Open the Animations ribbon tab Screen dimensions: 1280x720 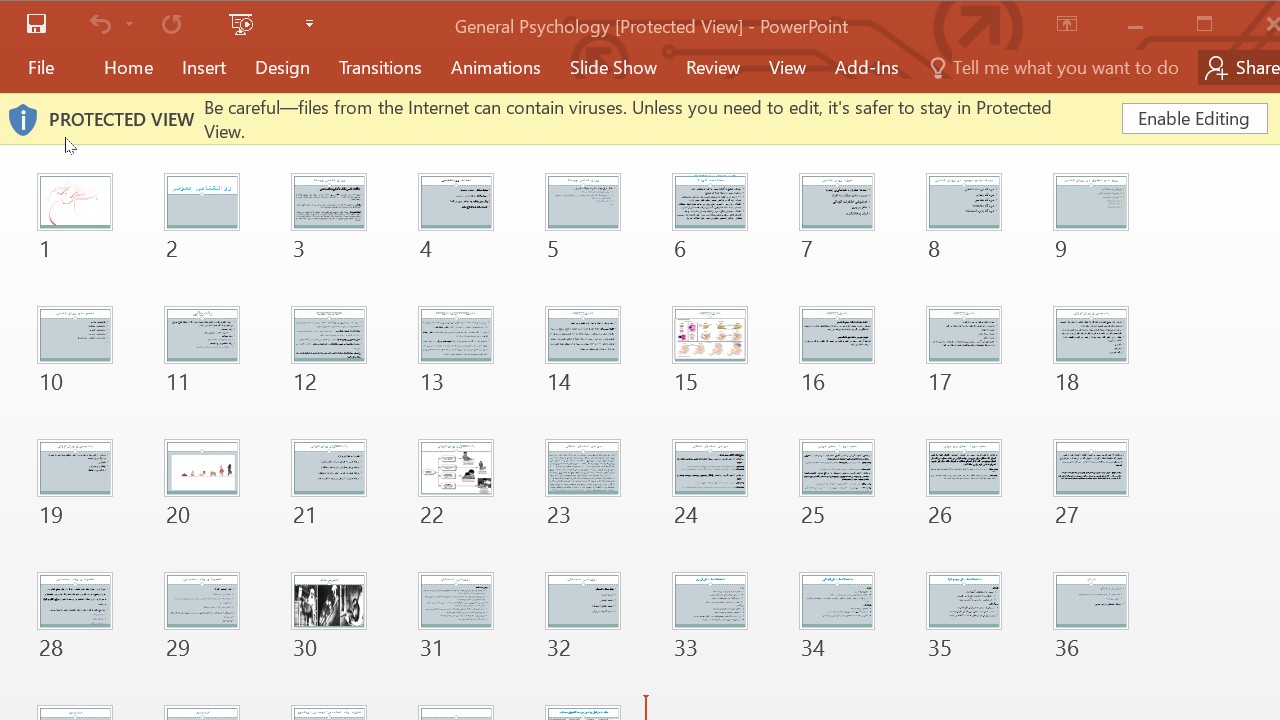click(x=495, y=68)
